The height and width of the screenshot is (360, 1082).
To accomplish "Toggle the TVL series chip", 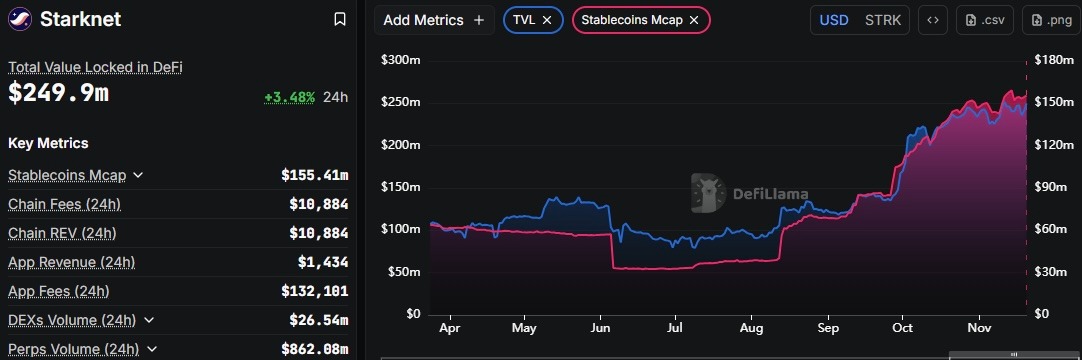I will click(x=525, y=20).
